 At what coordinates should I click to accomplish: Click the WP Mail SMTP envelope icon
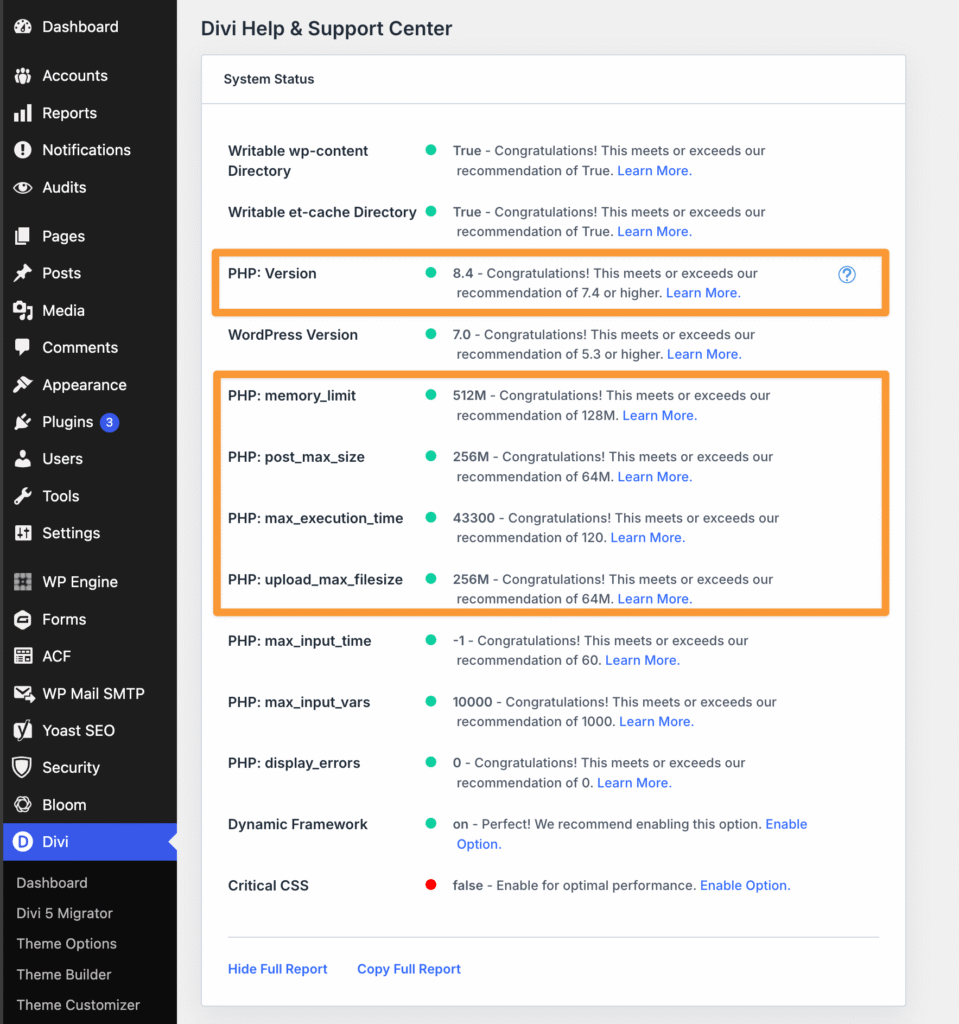(24, 694)
